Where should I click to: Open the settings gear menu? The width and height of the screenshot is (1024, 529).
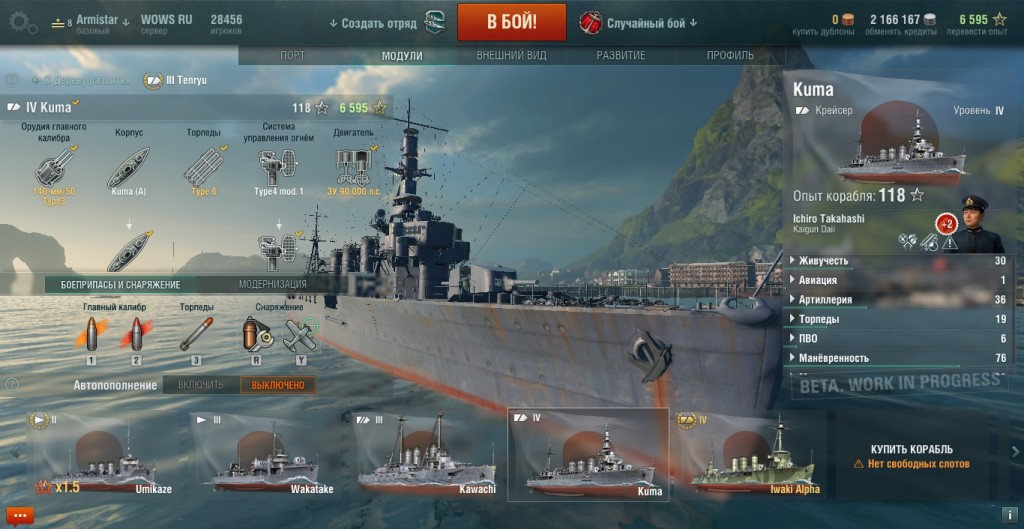(x=24, y=24)
